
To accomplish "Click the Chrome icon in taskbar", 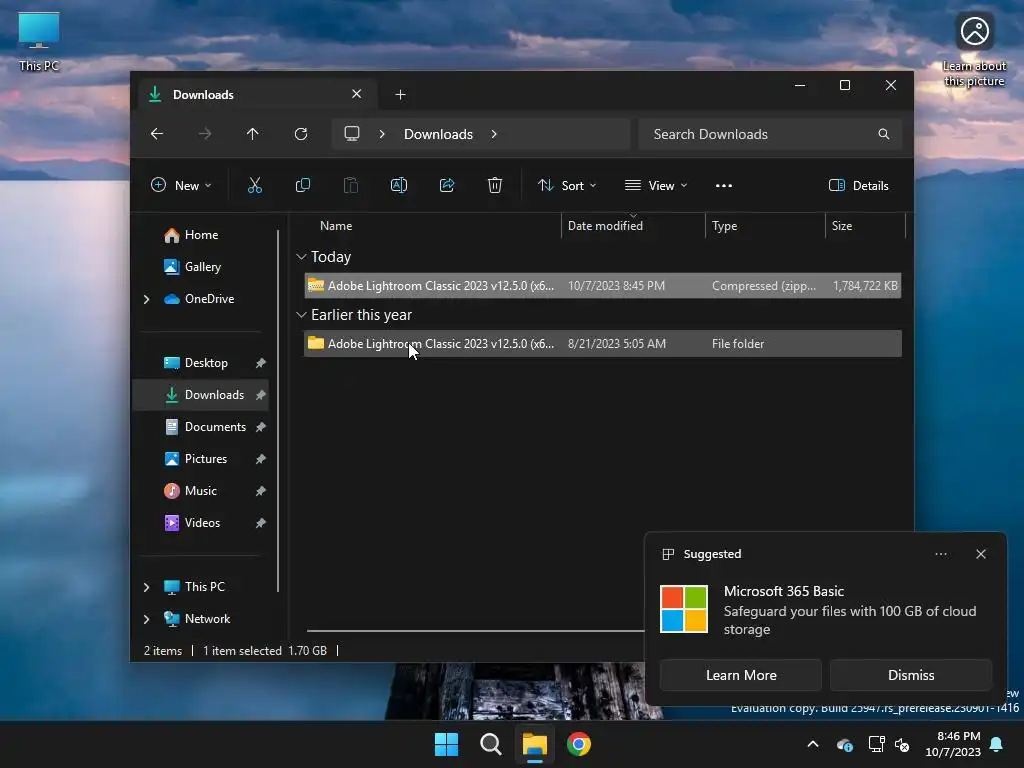I will (579, 744).
